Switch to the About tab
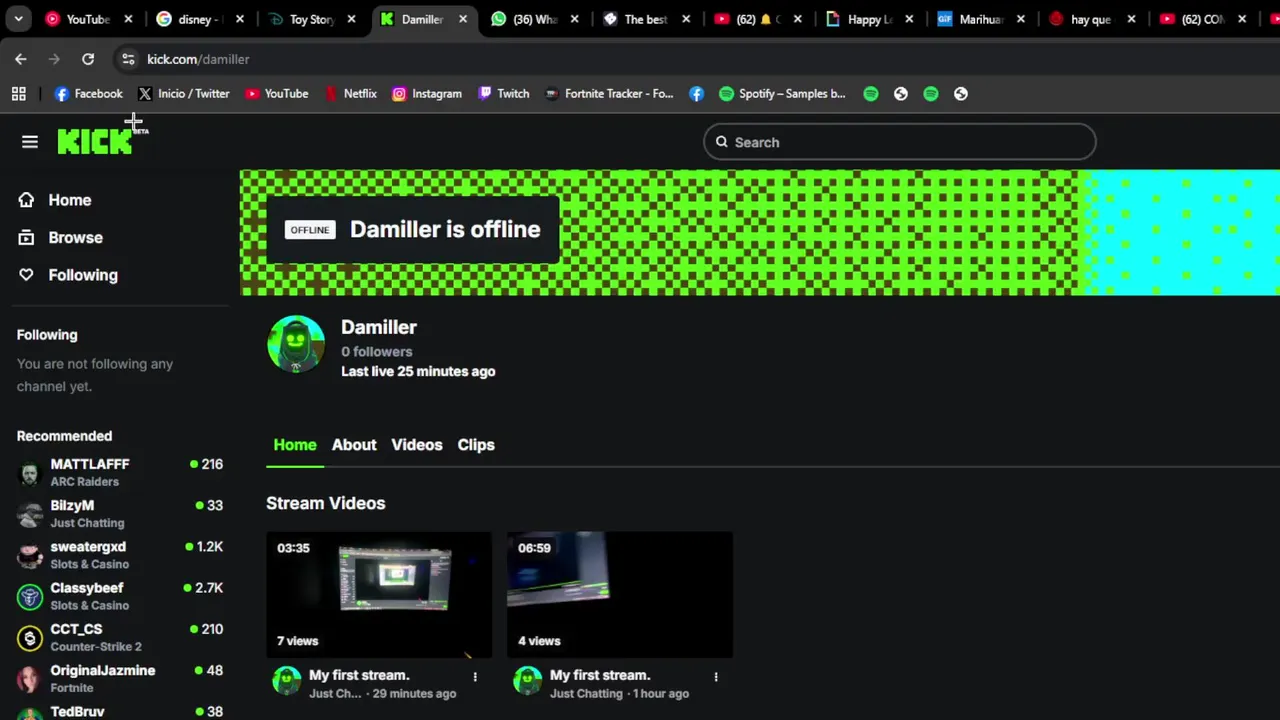 pyautogui.click(x=354, y=445)
